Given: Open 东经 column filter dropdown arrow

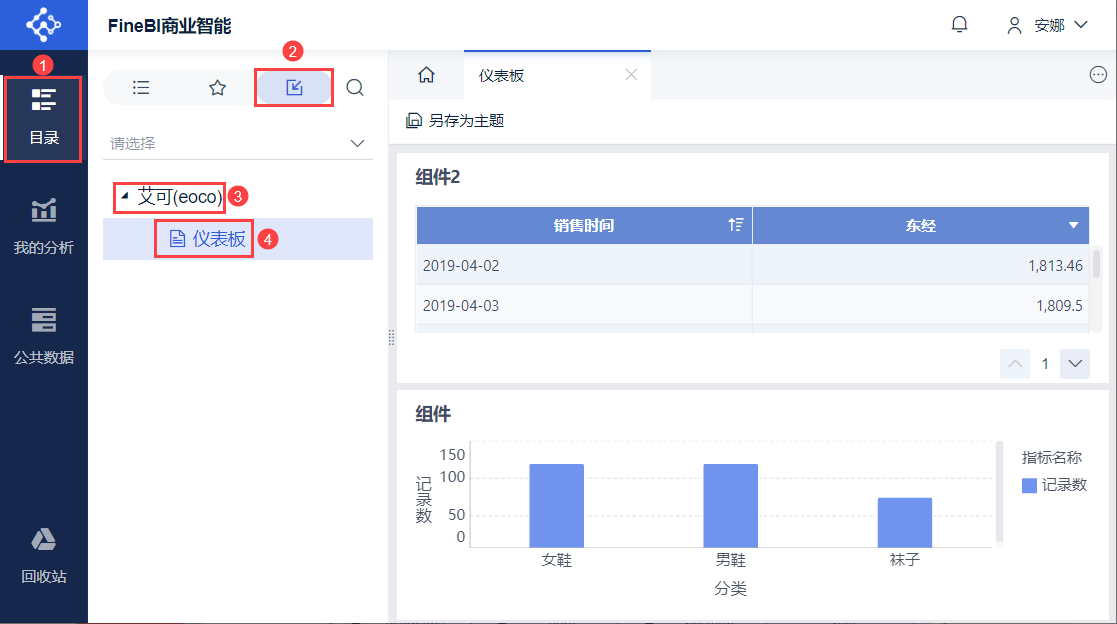Looking at the screenshot, I should [x=1074, y=225].
